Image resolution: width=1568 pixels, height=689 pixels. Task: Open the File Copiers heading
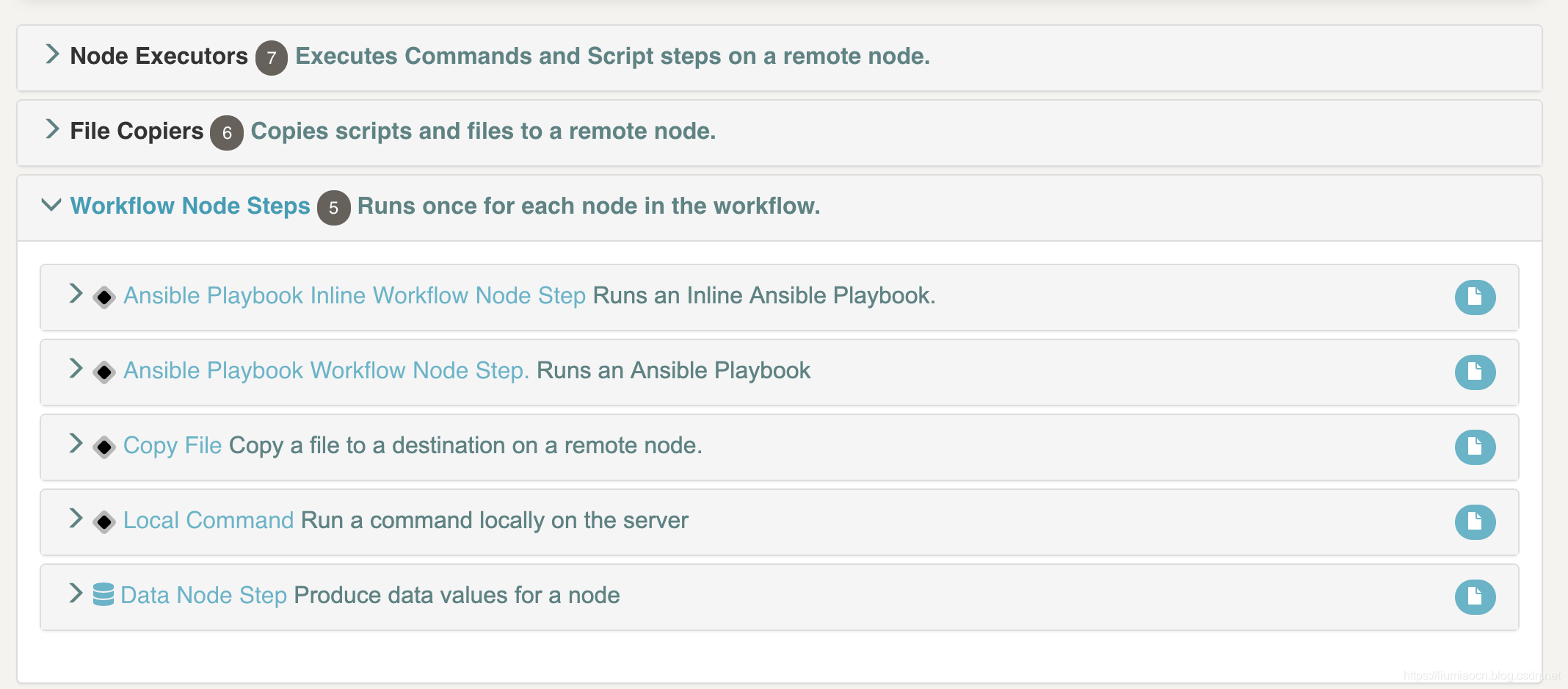tap(137, 131)
